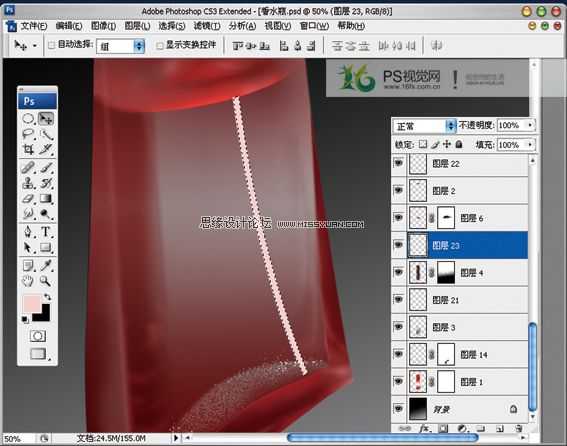The height and width of the screenshot is (446, 567).
Task: Click the zoom percentage 50% field
Action: [x=18, y=438]
